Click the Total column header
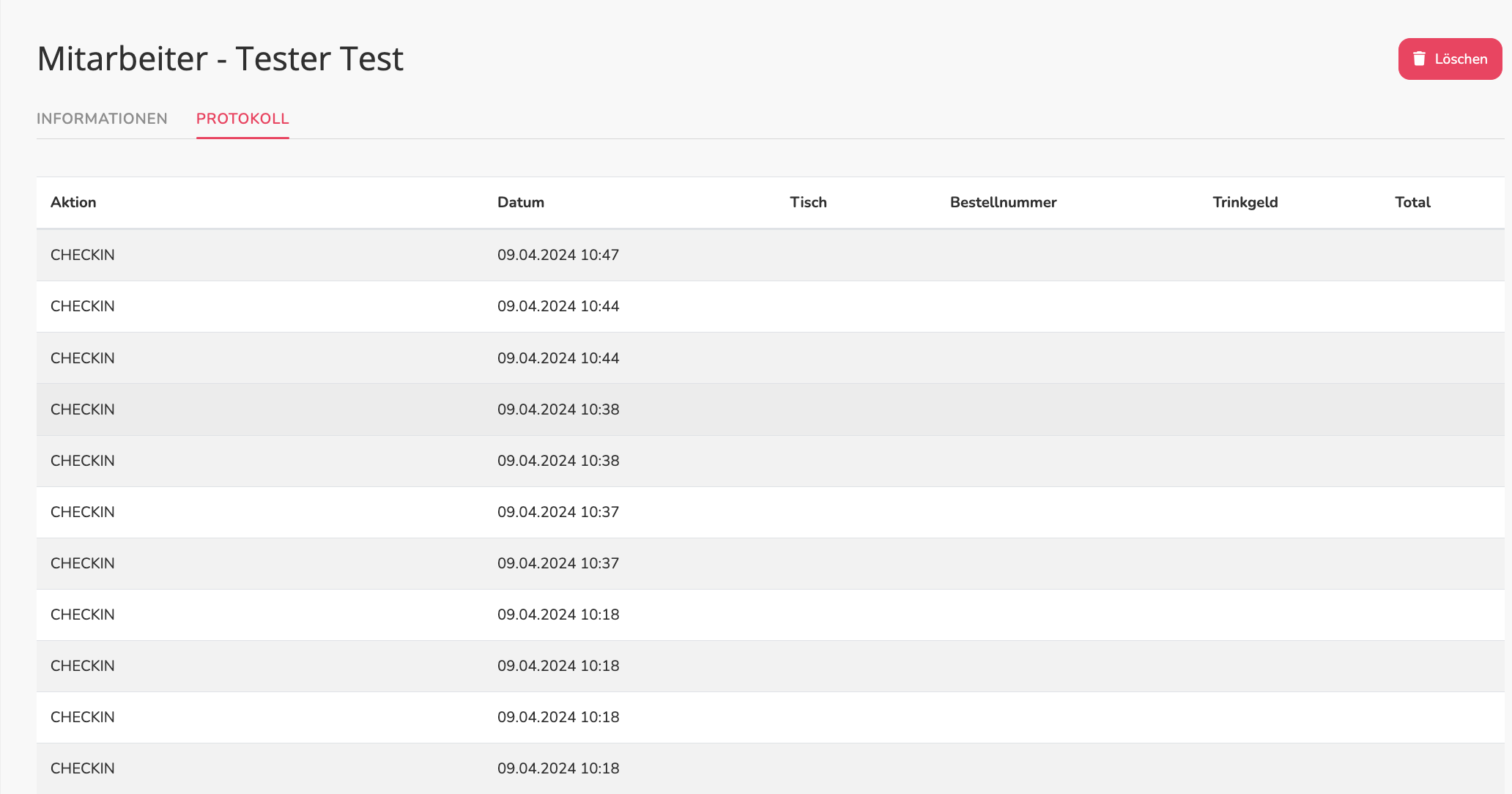The image size is (1512, 794). [1412, 202]
